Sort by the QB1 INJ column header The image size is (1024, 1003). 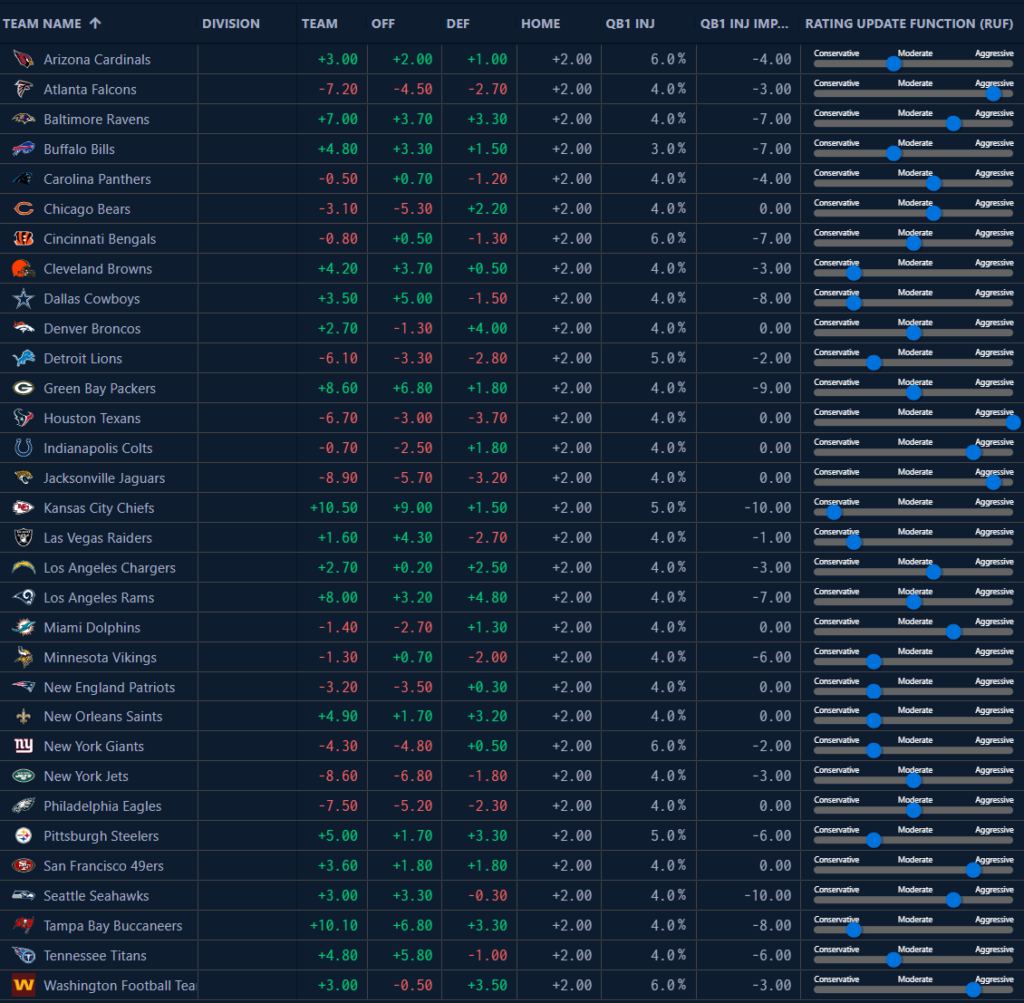pos(630,24)
